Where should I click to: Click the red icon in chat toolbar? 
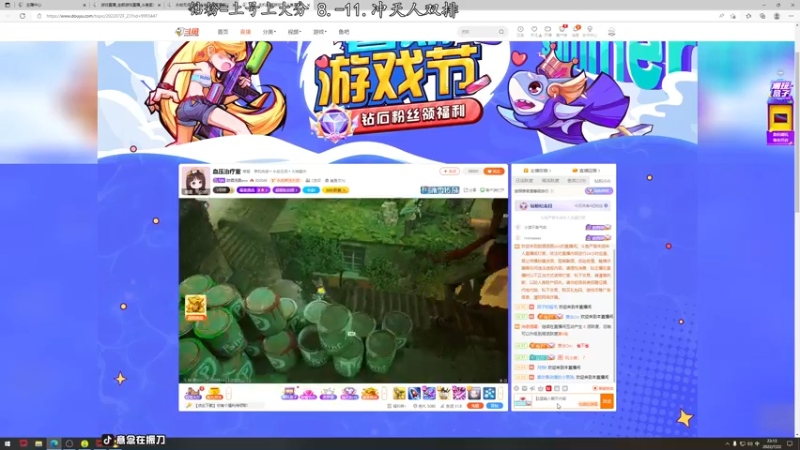[x=548, y=389]
